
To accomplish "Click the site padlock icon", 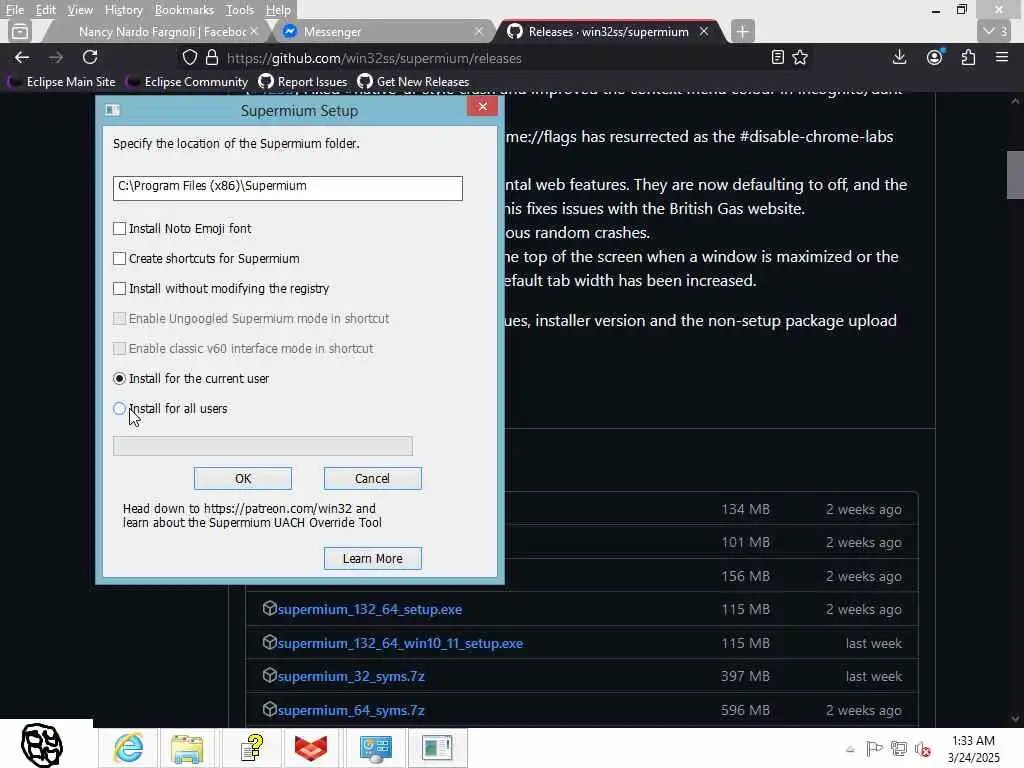I will tap(212, 57).
